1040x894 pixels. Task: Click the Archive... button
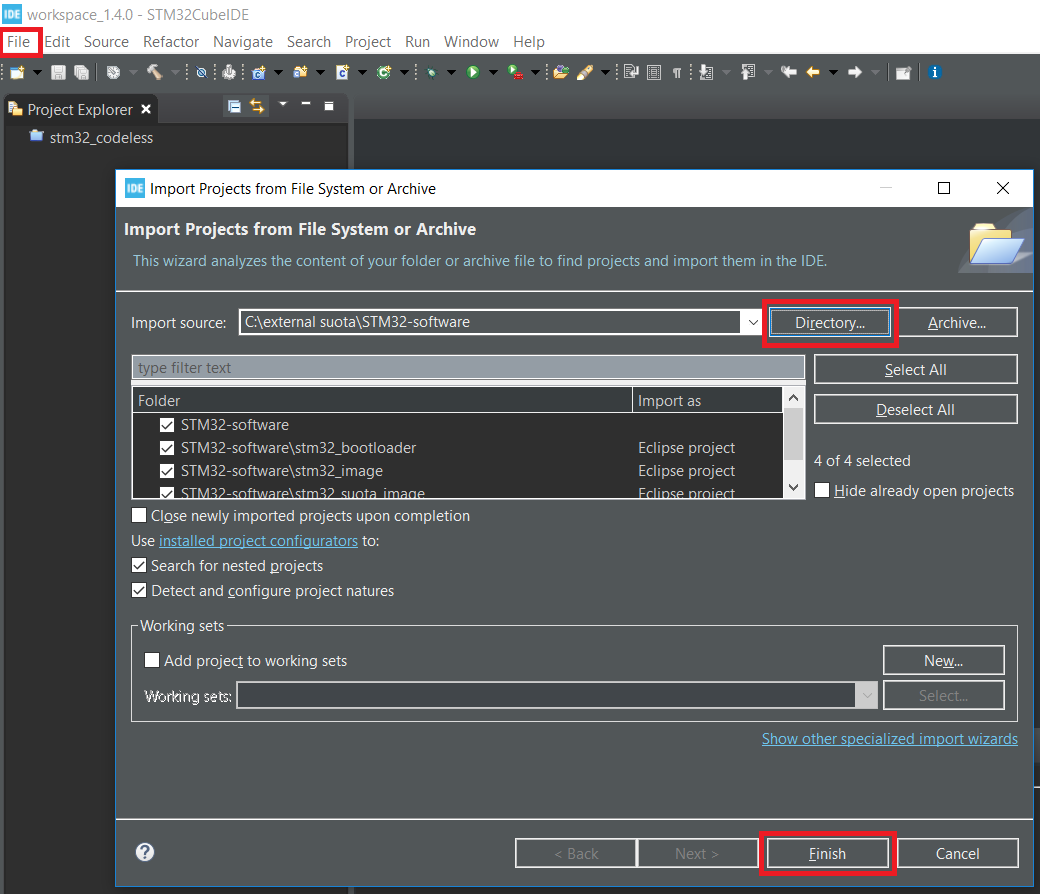point(957,323)
